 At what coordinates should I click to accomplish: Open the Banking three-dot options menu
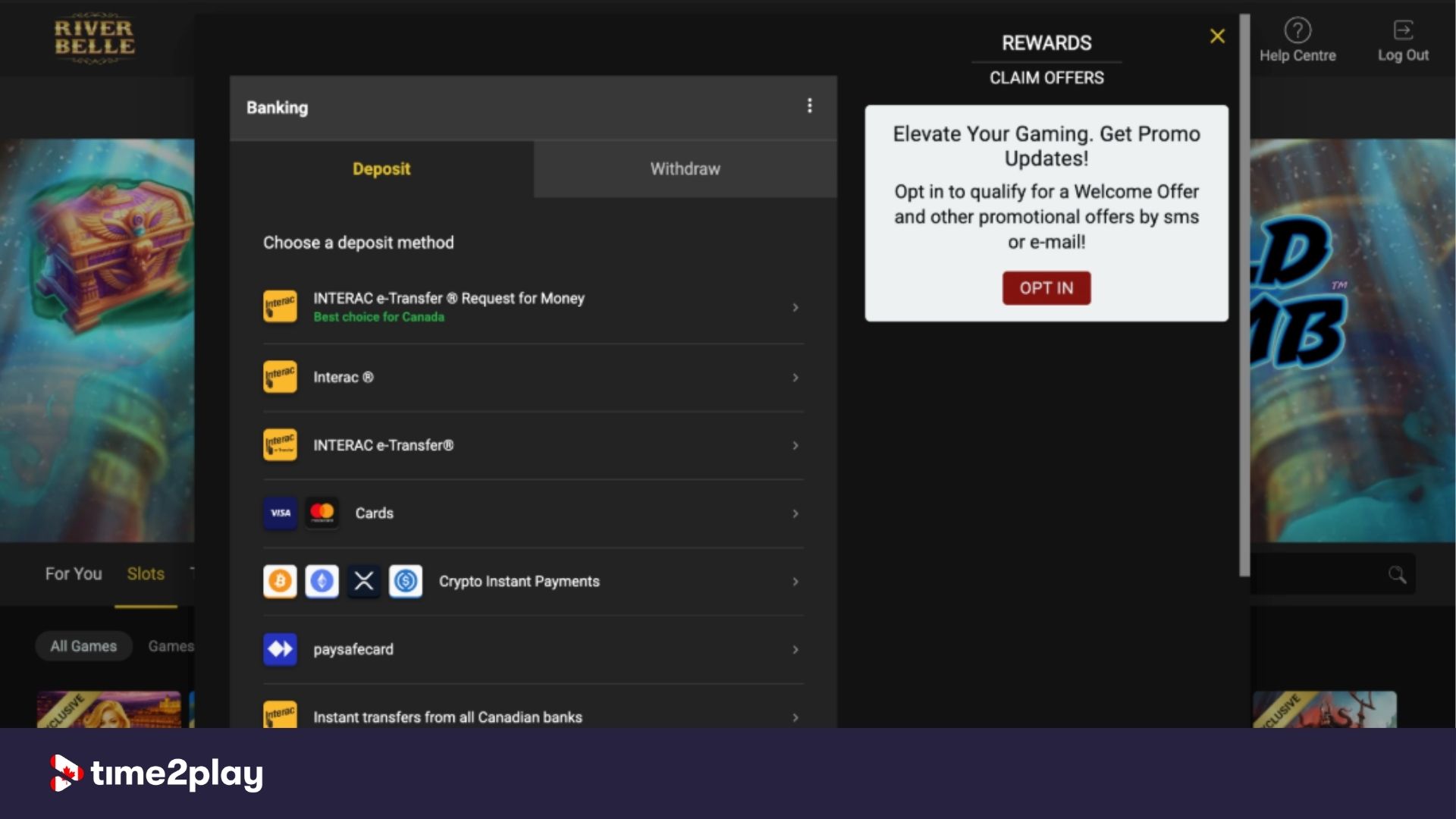click(x=810, y=106)
